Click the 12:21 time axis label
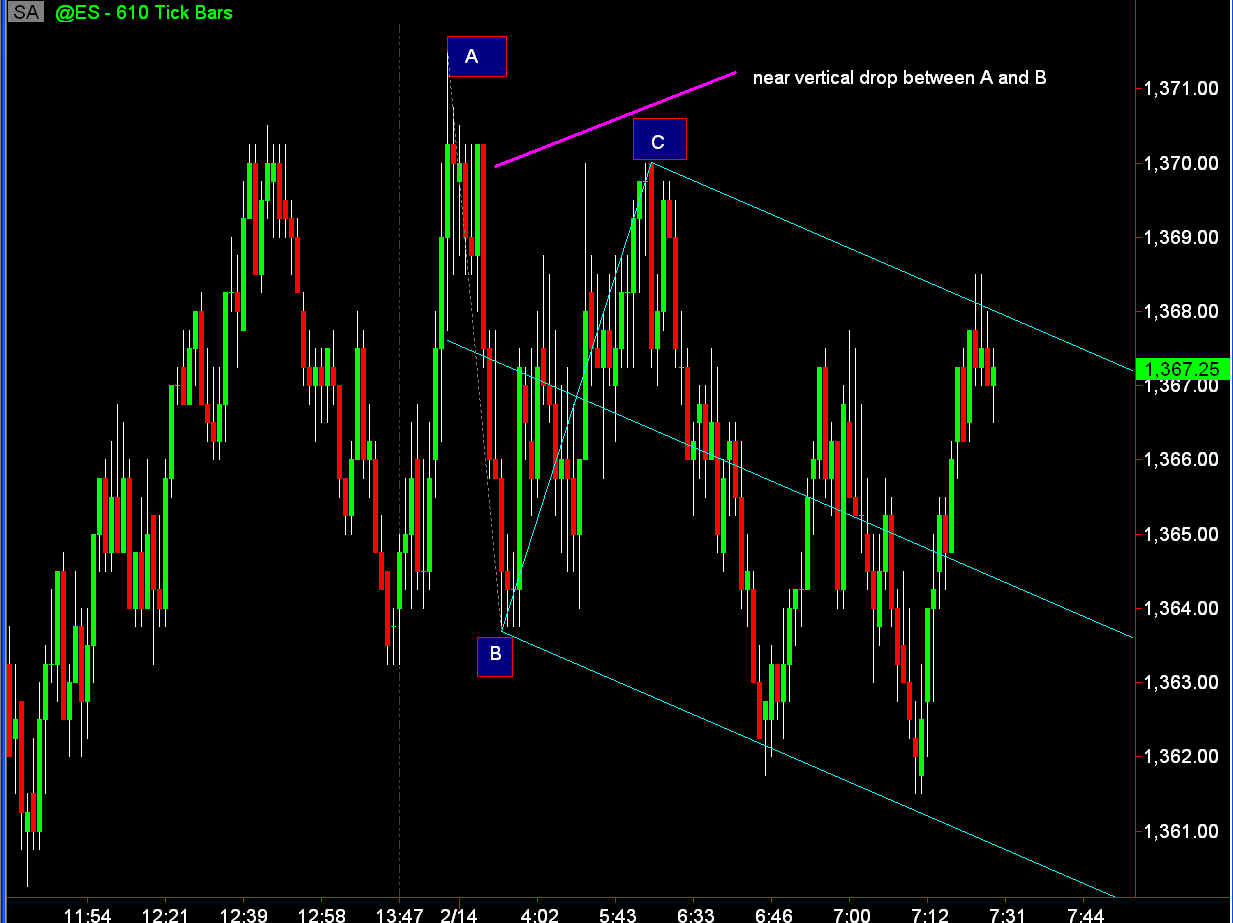1233x923 pixels. click(166, 913)
